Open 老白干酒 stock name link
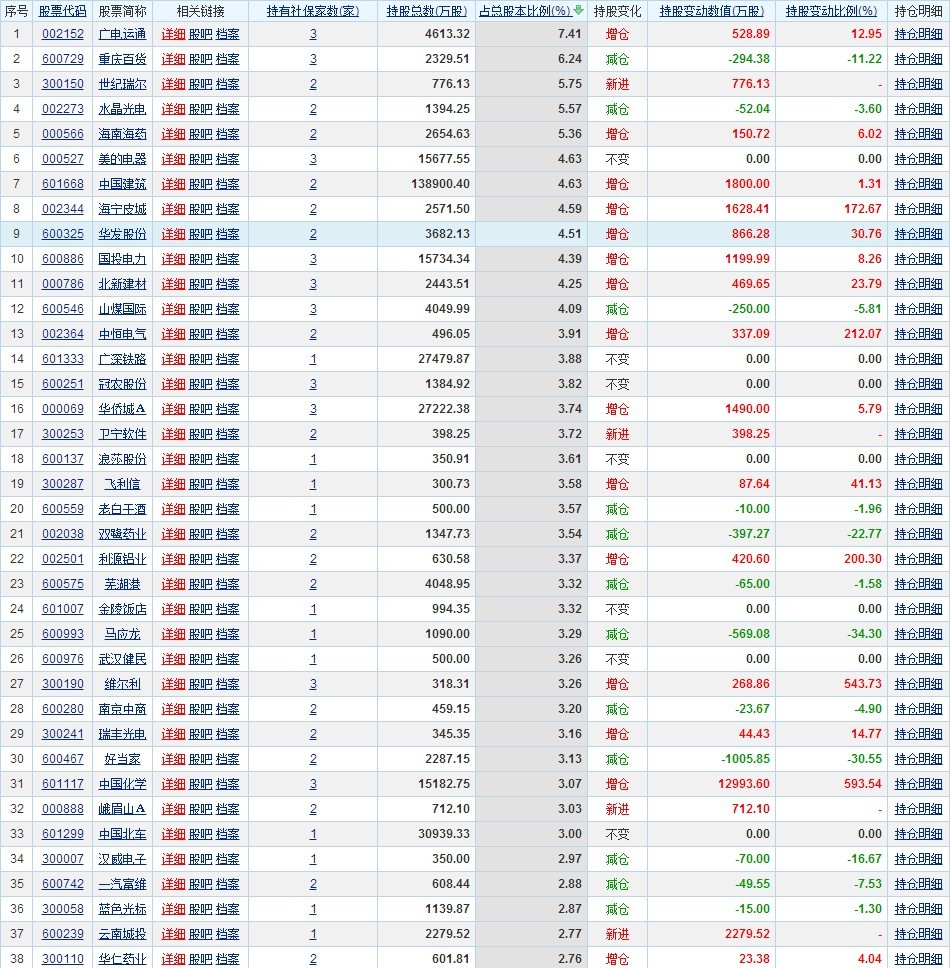Screen dimensions: 950x968 click(122, 509)
